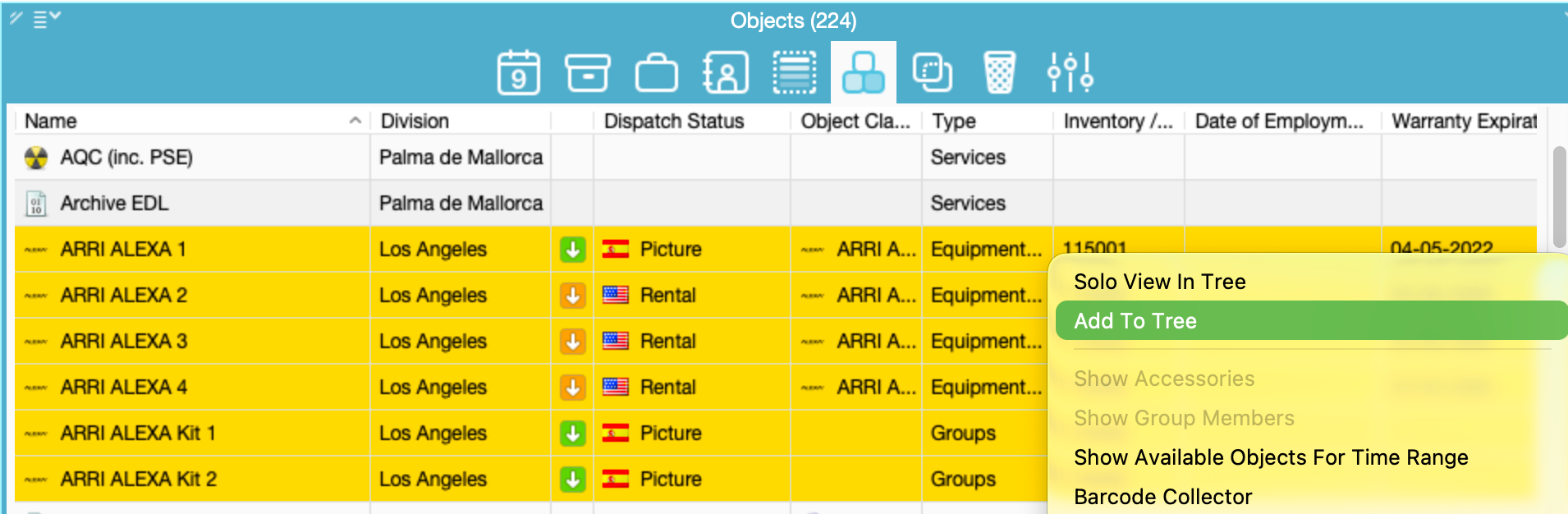Screen dimensions: 1568x514
Task: Select the ARRI ALEXA 2 name cell
Action: click(124, 295)
